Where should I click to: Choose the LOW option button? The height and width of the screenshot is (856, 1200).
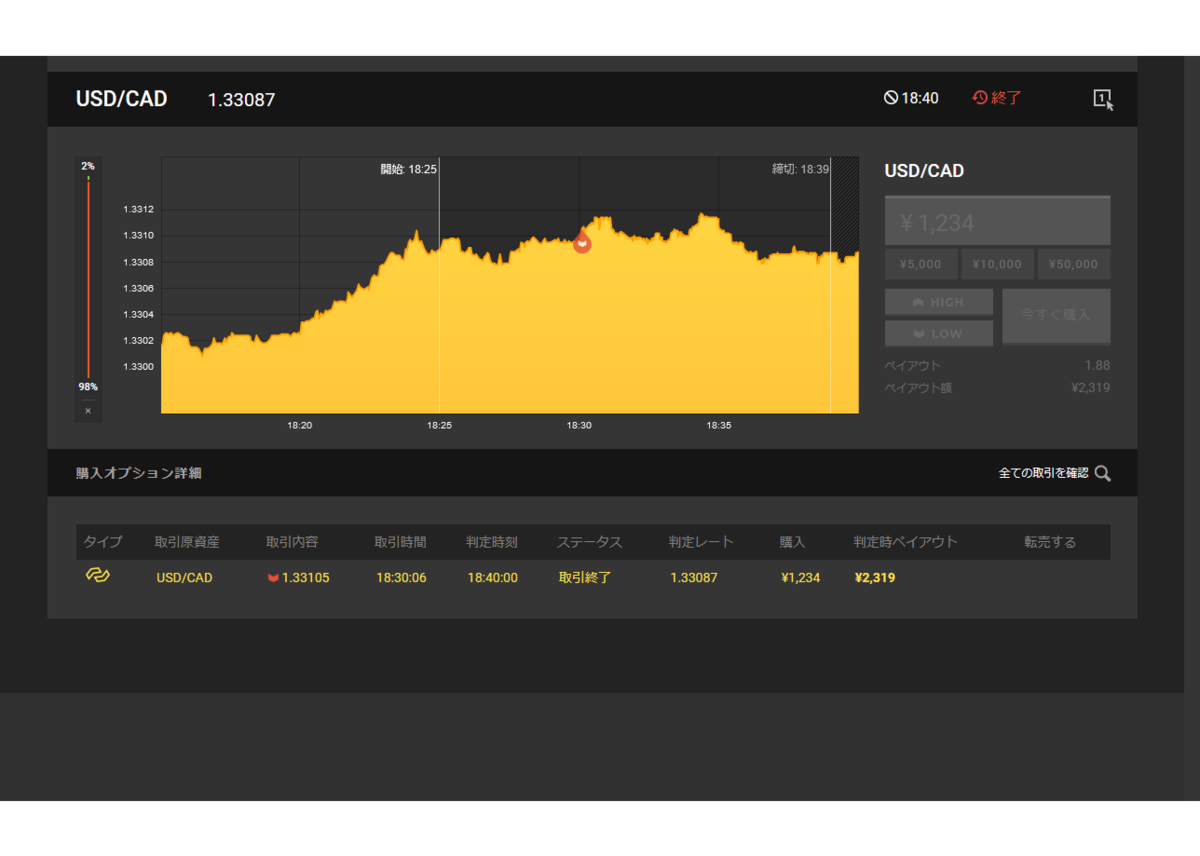938,333
